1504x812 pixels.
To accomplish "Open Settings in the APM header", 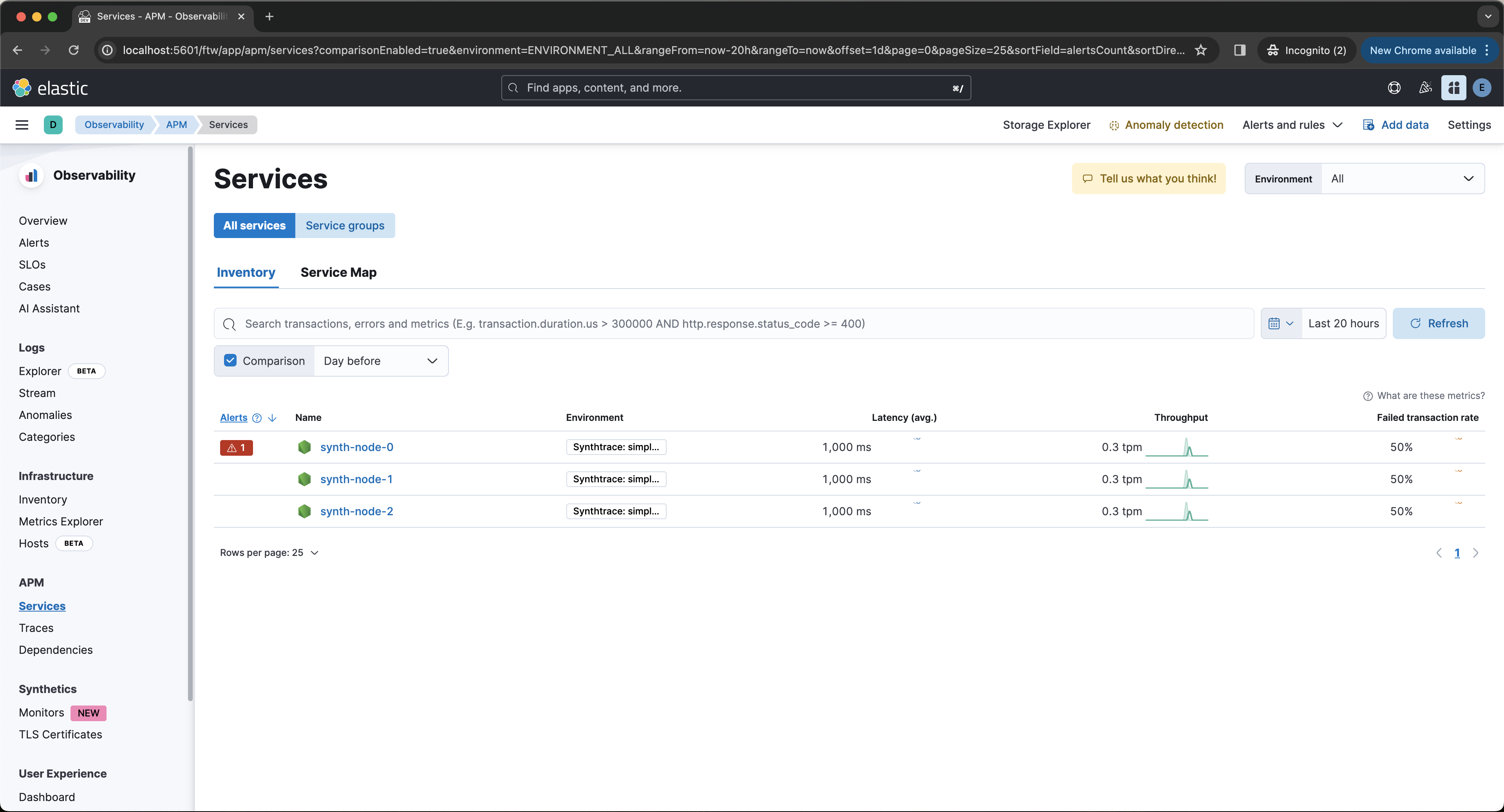I will tap(1469, 125).
